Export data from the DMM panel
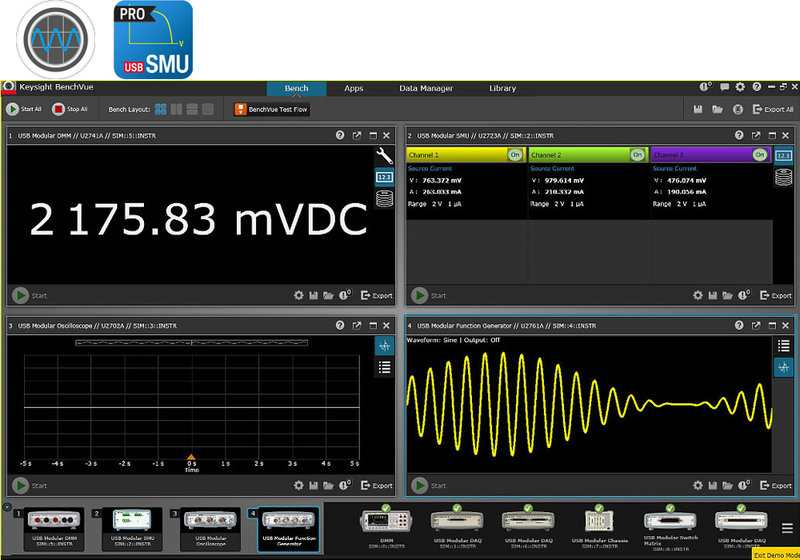 coord(377,295)
